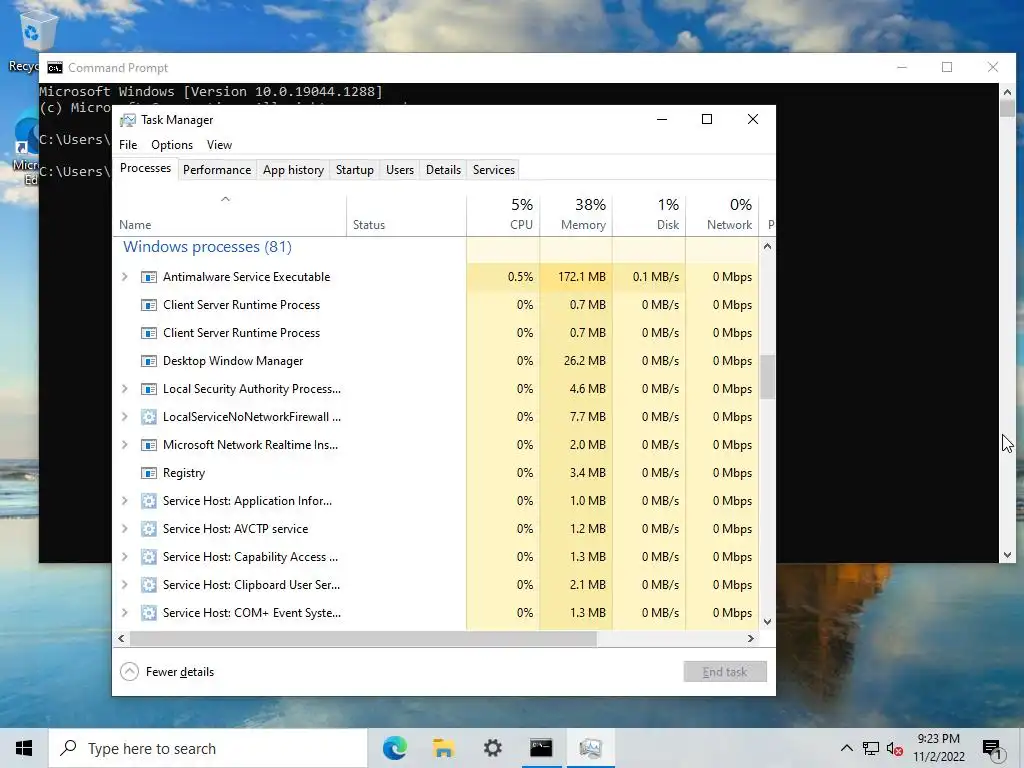
Task: Sort by Status column header
Action: [406, 215]
